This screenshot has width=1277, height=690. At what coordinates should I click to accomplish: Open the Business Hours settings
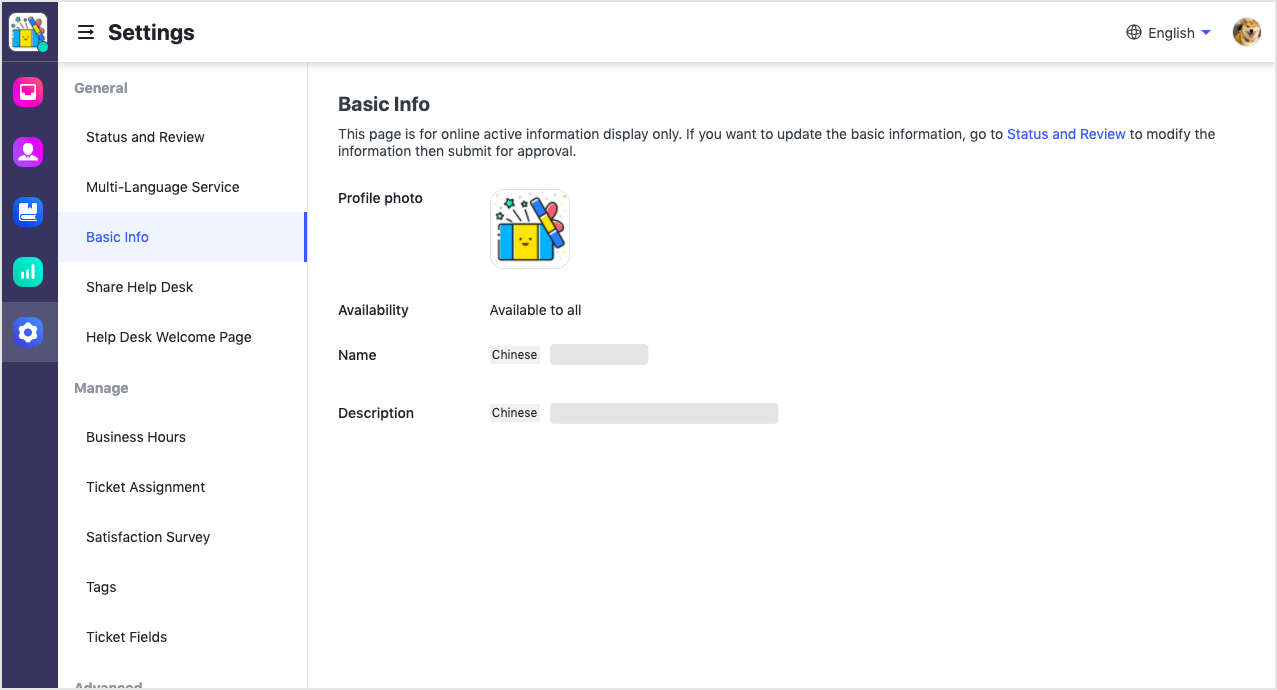[x=136, y=437]
